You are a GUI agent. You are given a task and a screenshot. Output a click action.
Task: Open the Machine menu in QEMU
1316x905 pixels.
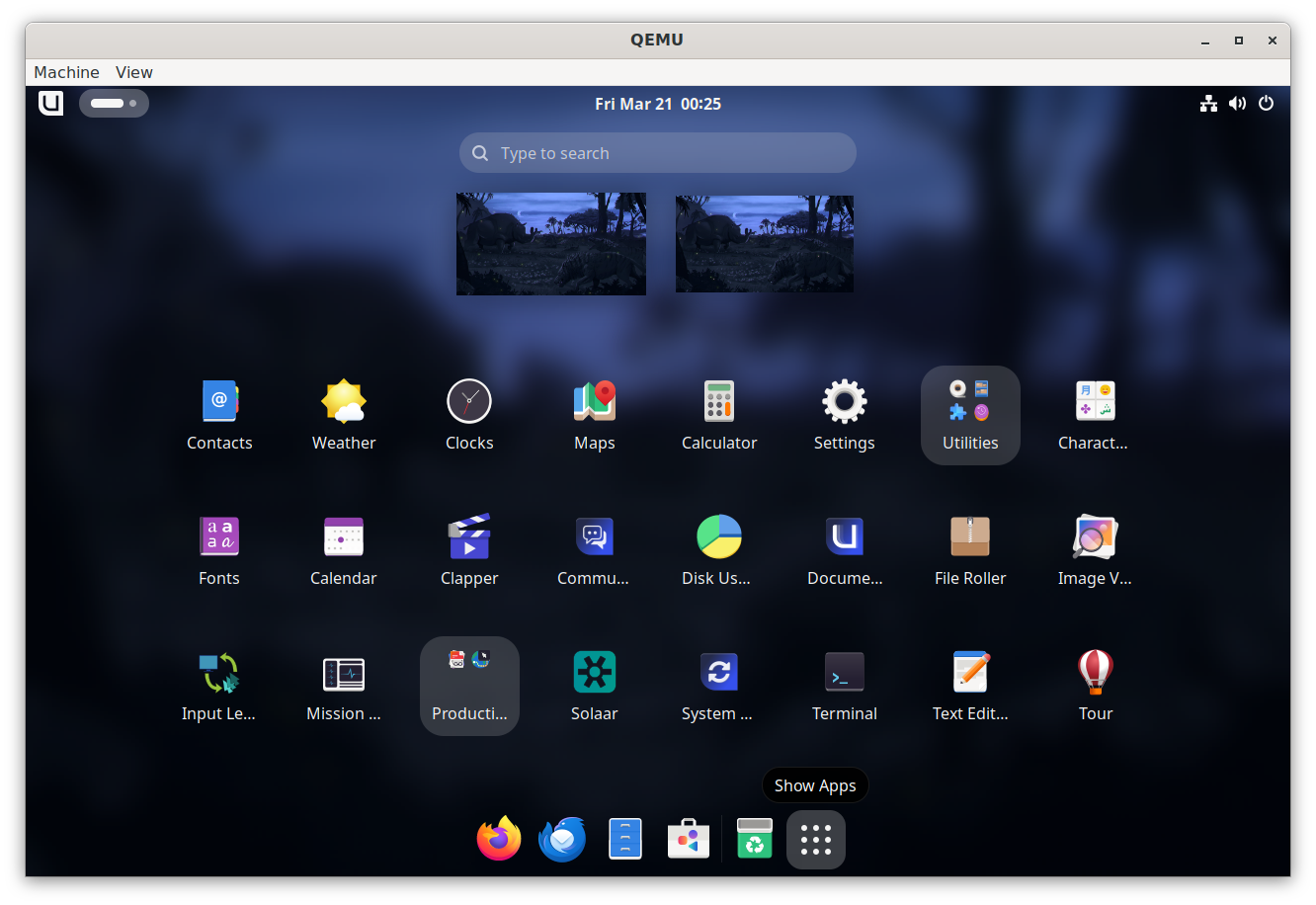(66, 72)
